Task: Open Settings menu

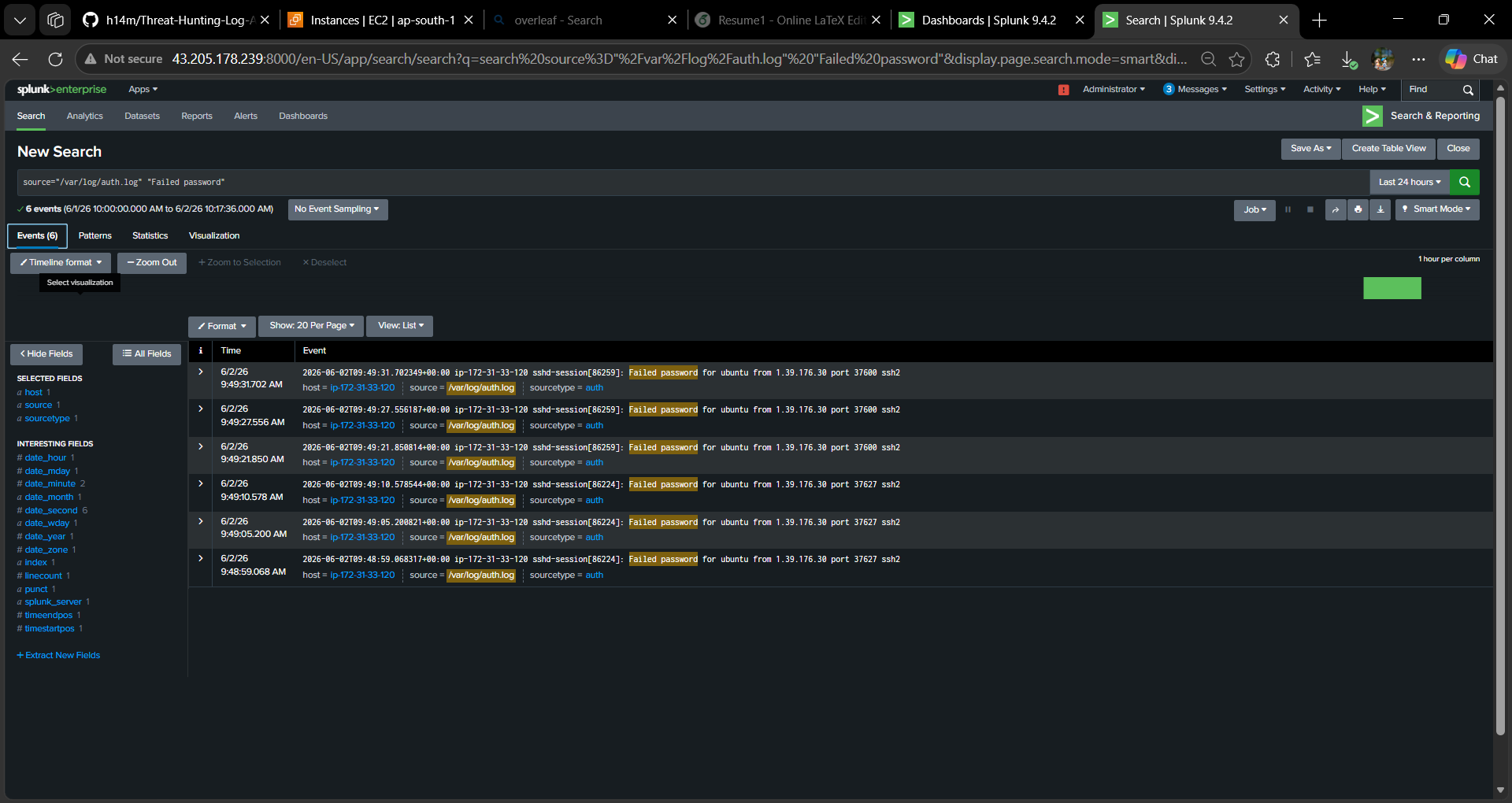Action: click(x=1265, y=90)
